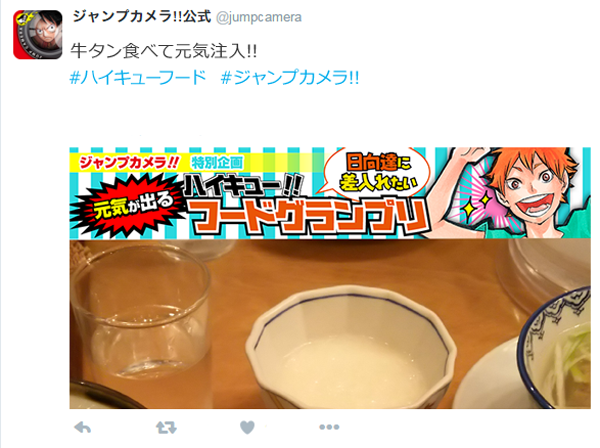This screenshot has height=448, width=600.
Task: Open the フードグランプリ banner image
Action: click(330, 193)
